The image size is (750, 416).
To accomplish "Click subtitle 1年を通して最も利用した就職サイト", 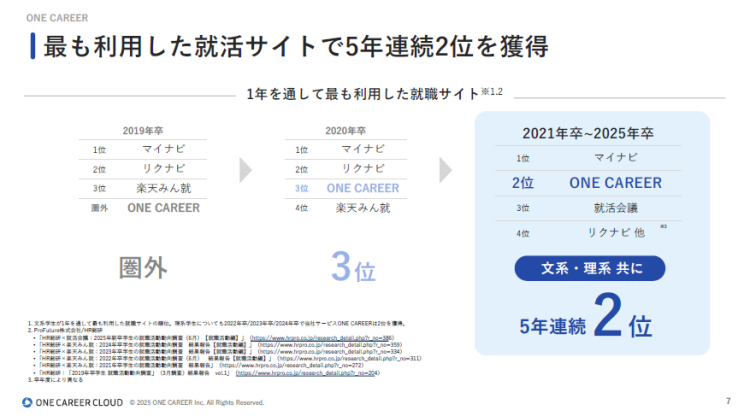I will click(363, 94).
